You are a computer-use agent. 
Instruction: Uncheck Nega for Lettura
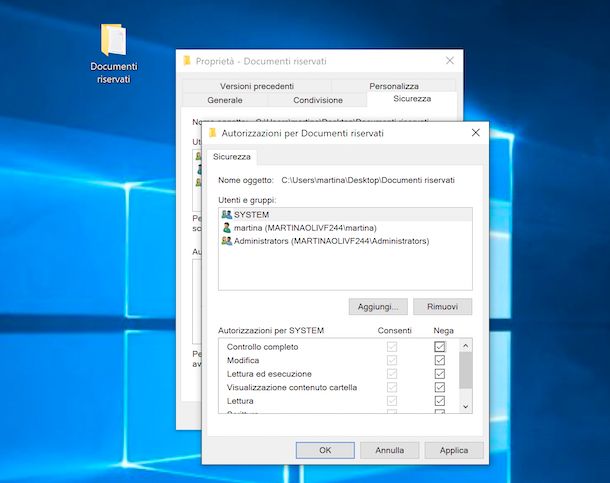tap(440, 401)
